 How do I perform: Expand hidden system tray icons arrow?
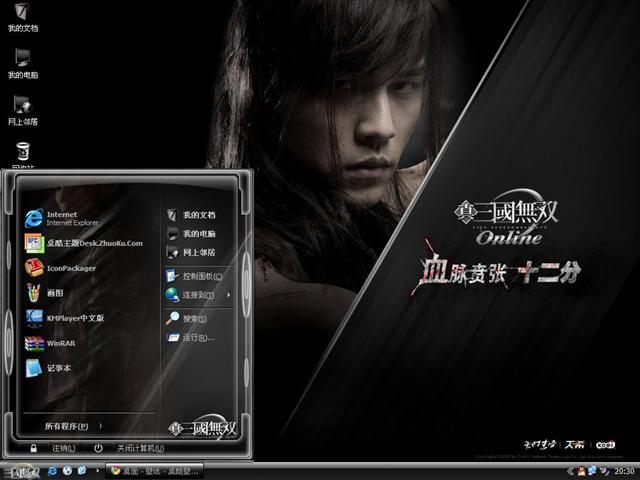[570, 471]
